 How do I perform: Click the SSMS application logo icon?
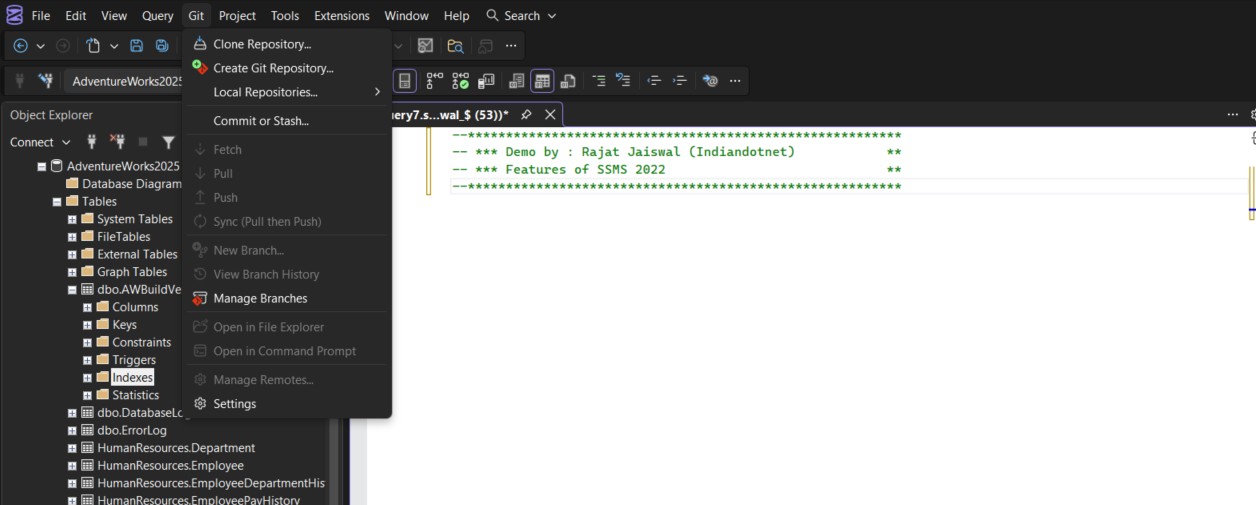pos(14,15)
